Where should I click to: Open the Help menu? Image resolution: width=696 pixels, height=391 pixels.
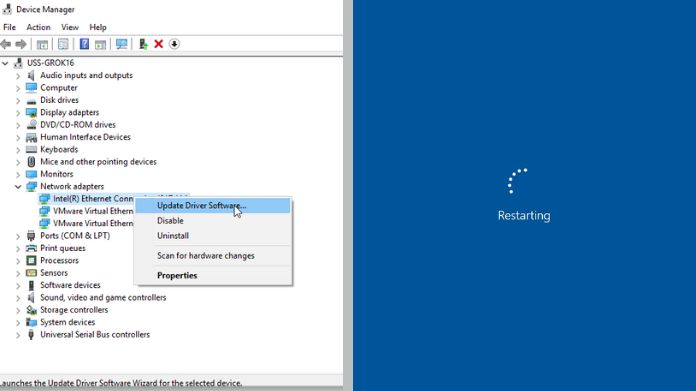pyautogui.click(x=98, y=27)
